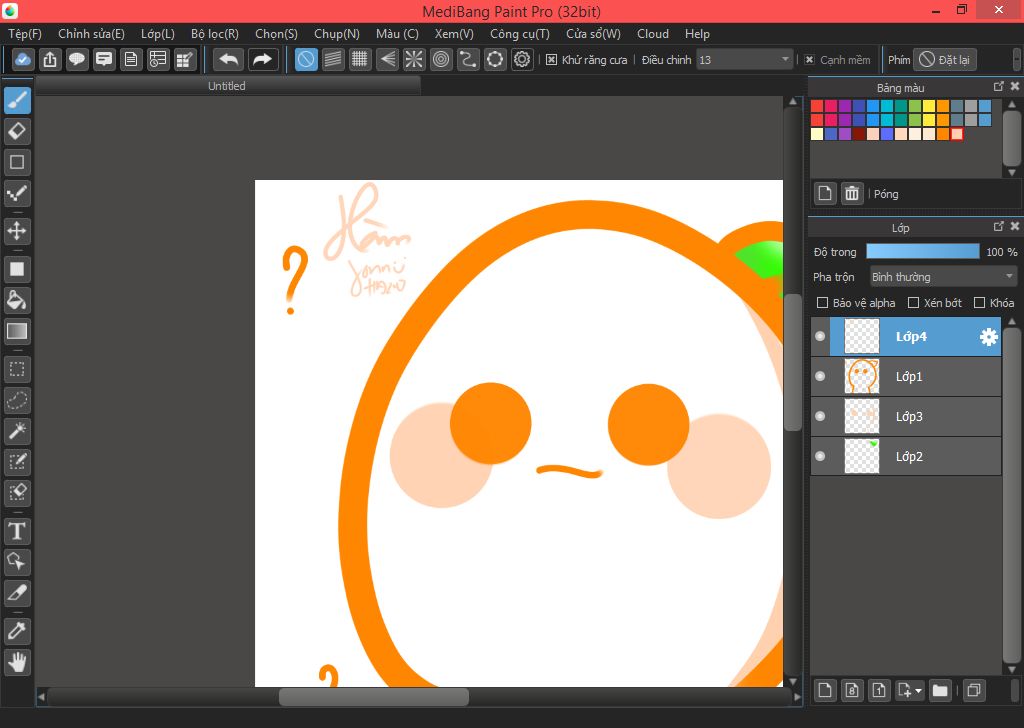This screenshot has width=1024, height=728.
Task: Select the Eraser tool in left toolbar
Action: (x=17, y=131)
